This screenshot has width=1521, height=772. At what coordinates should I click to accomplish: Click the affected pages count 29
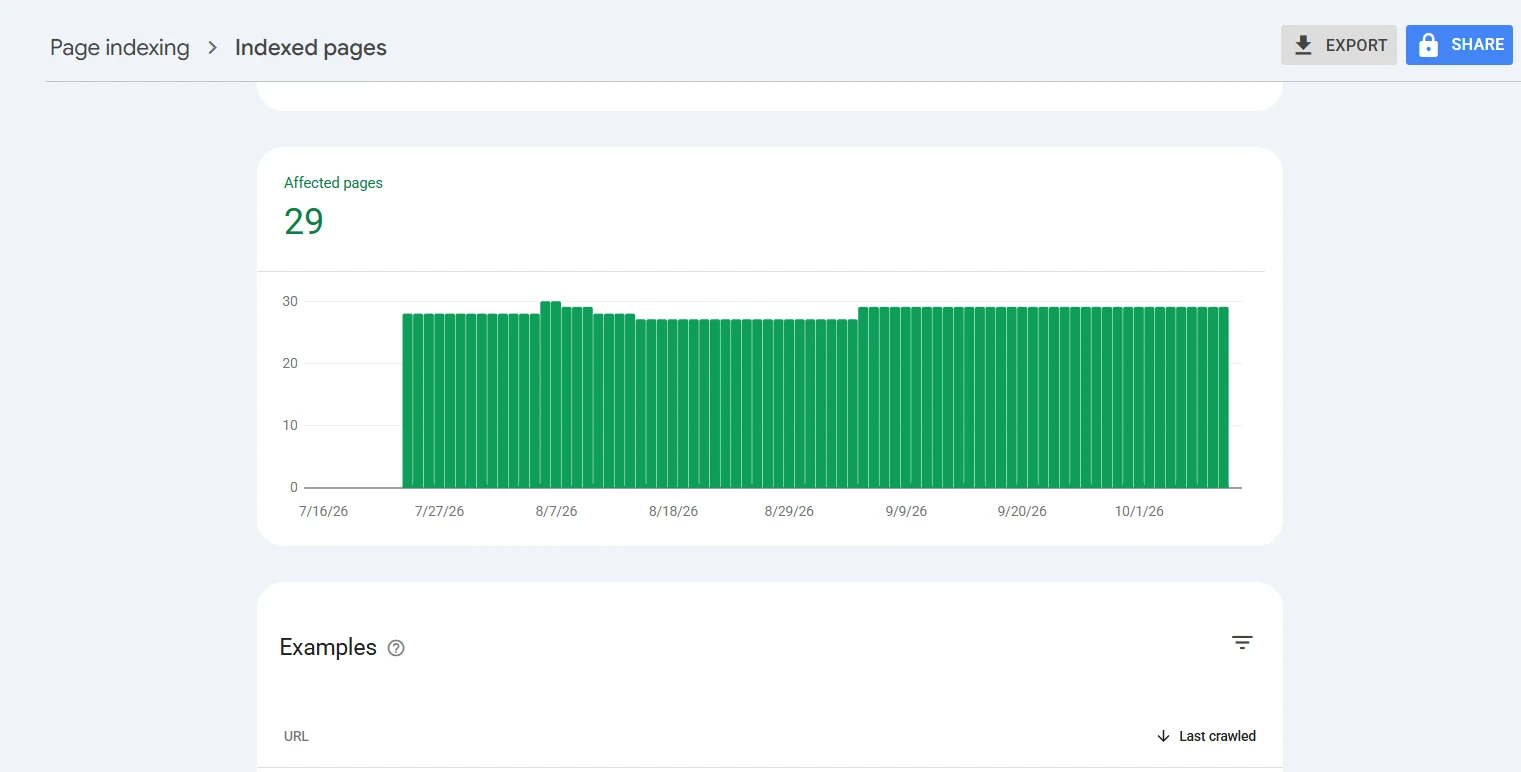pos(304,221)
